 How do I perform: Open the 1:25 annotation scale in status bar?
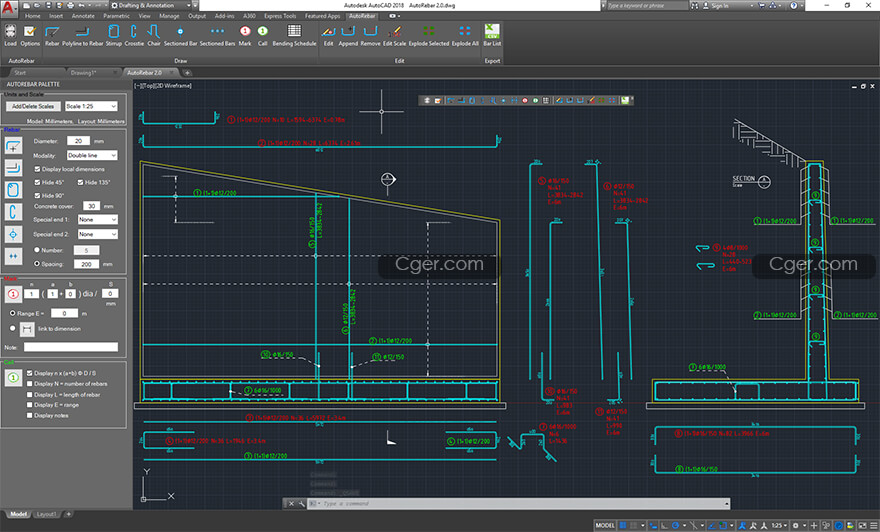(x=779, y=525)
